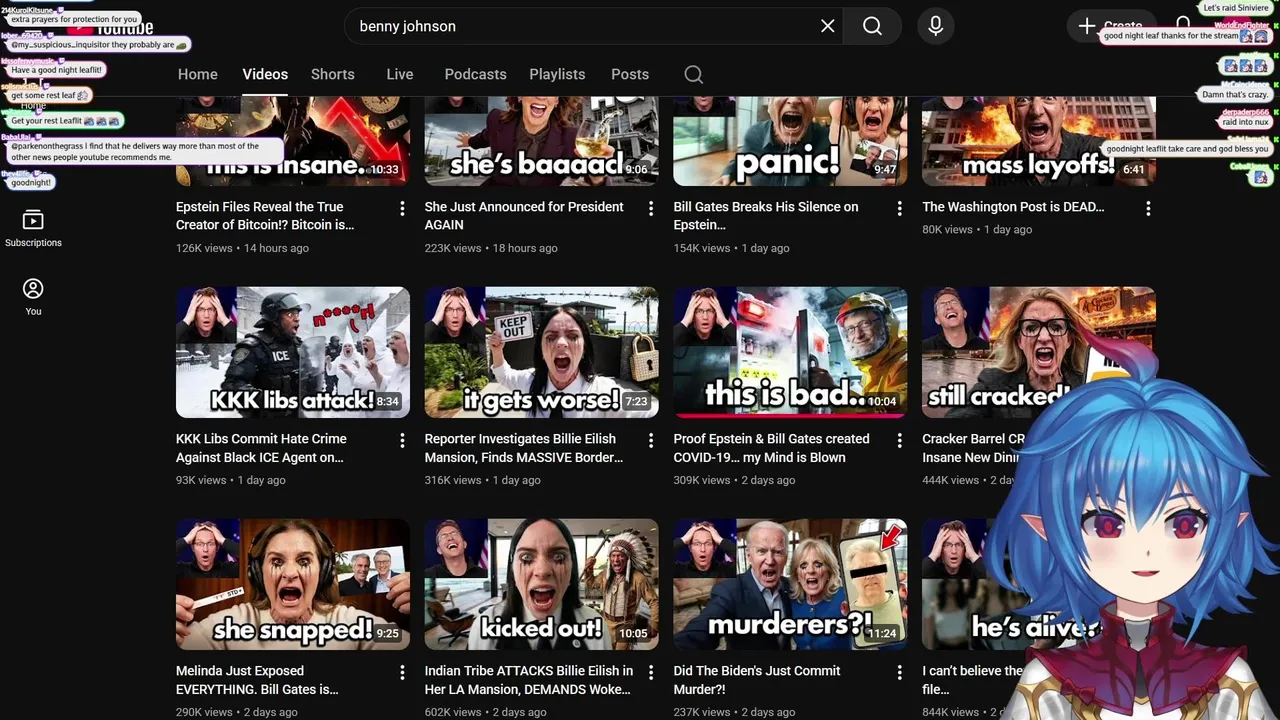This screenshot has width=1280, height=720.
Task: Open options menu for KKK Libs video
Action: tap(402, 440)
